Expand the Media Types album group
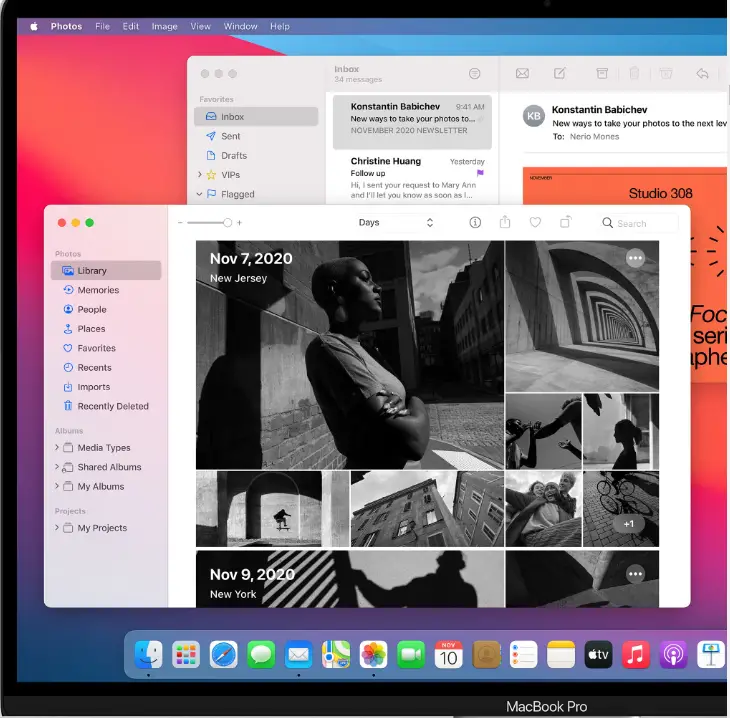Screen dimensions: 730x718 (x=57, y=447)
